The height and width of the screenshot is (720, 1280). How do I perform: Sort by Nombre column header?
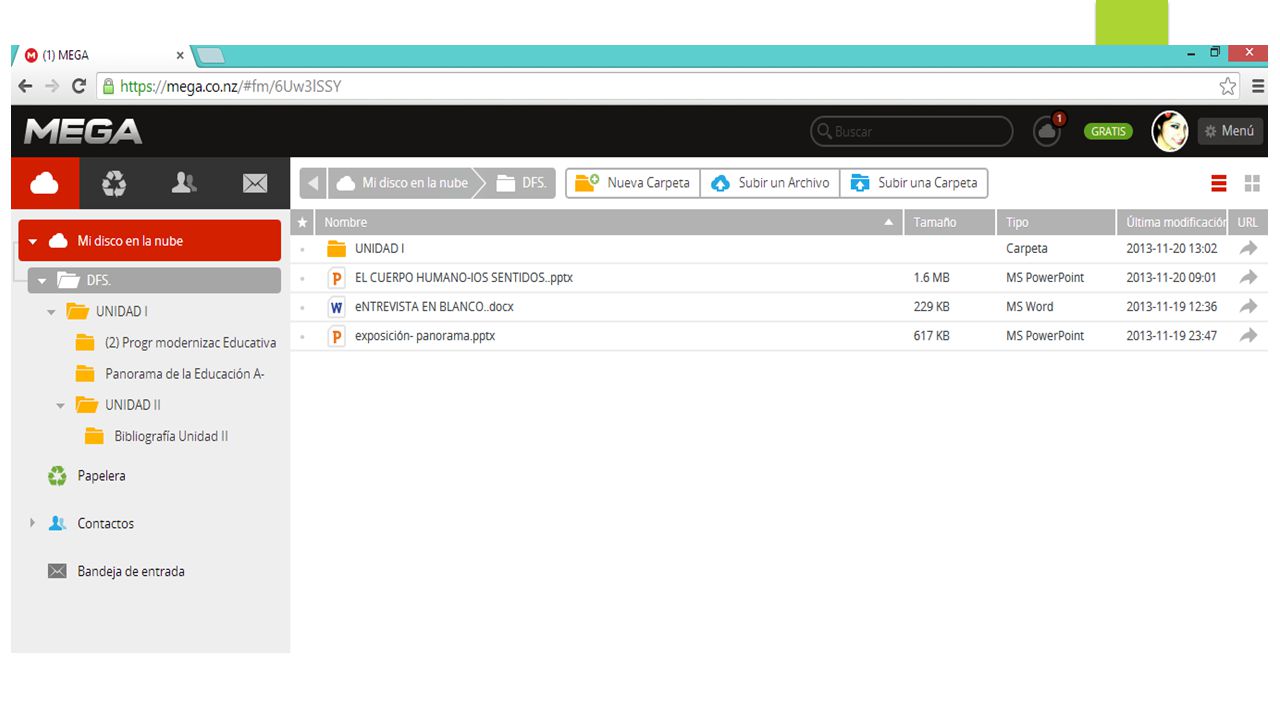point(609,222)
